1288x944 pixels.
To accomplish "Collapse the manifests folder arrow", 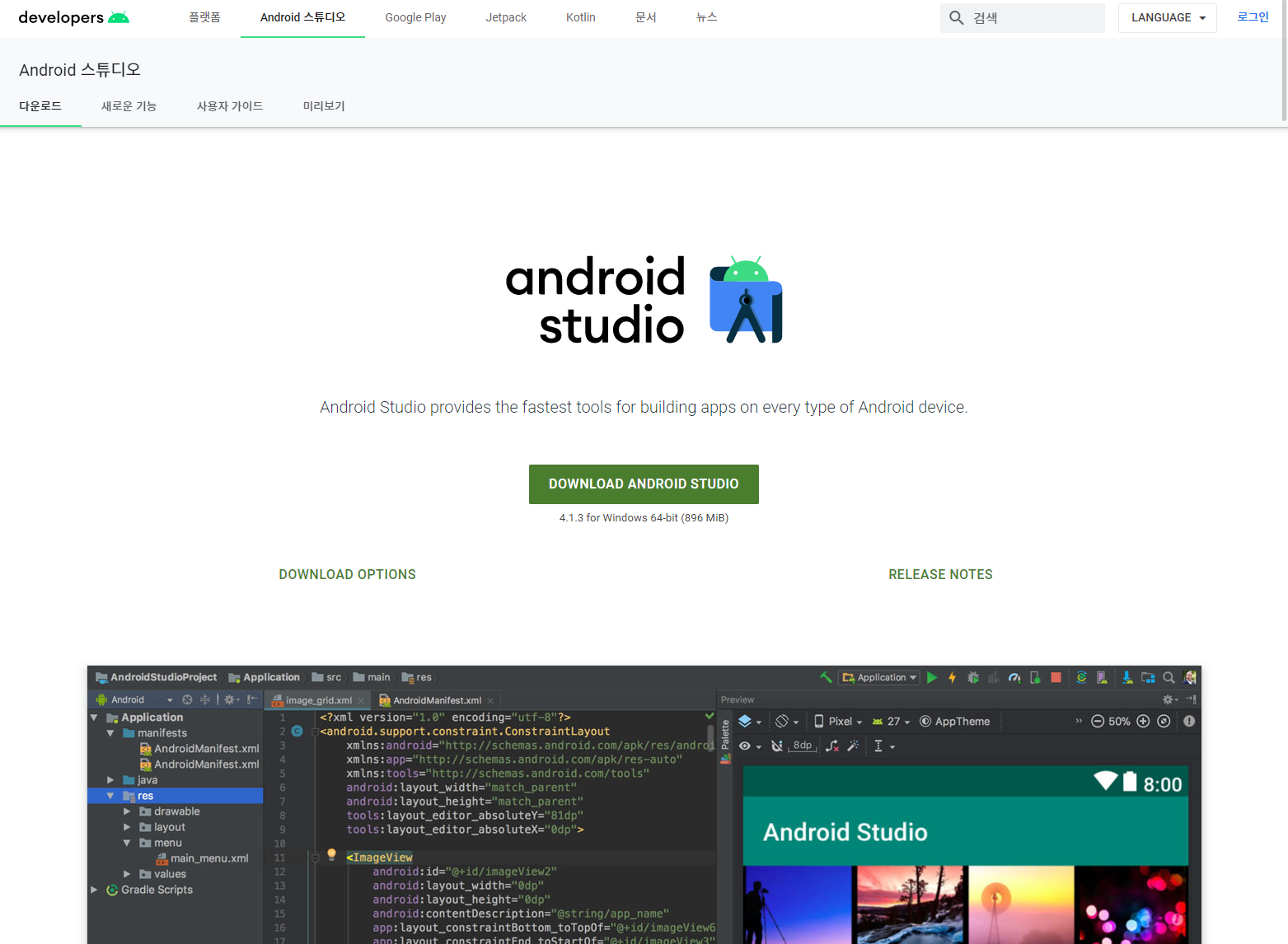I will (x=110, y=733).
